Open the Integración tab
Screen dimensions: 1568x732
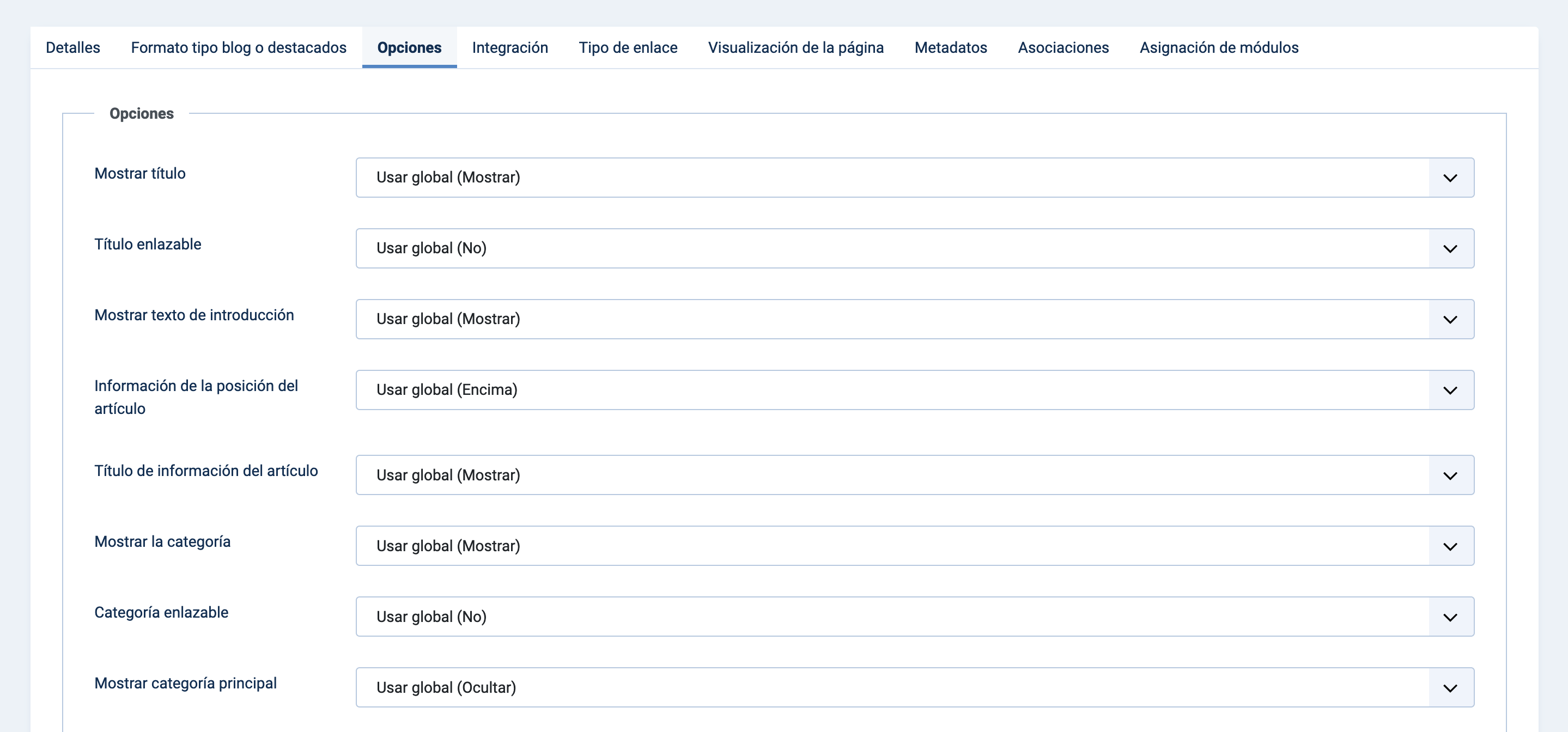[x=510, y=47]
